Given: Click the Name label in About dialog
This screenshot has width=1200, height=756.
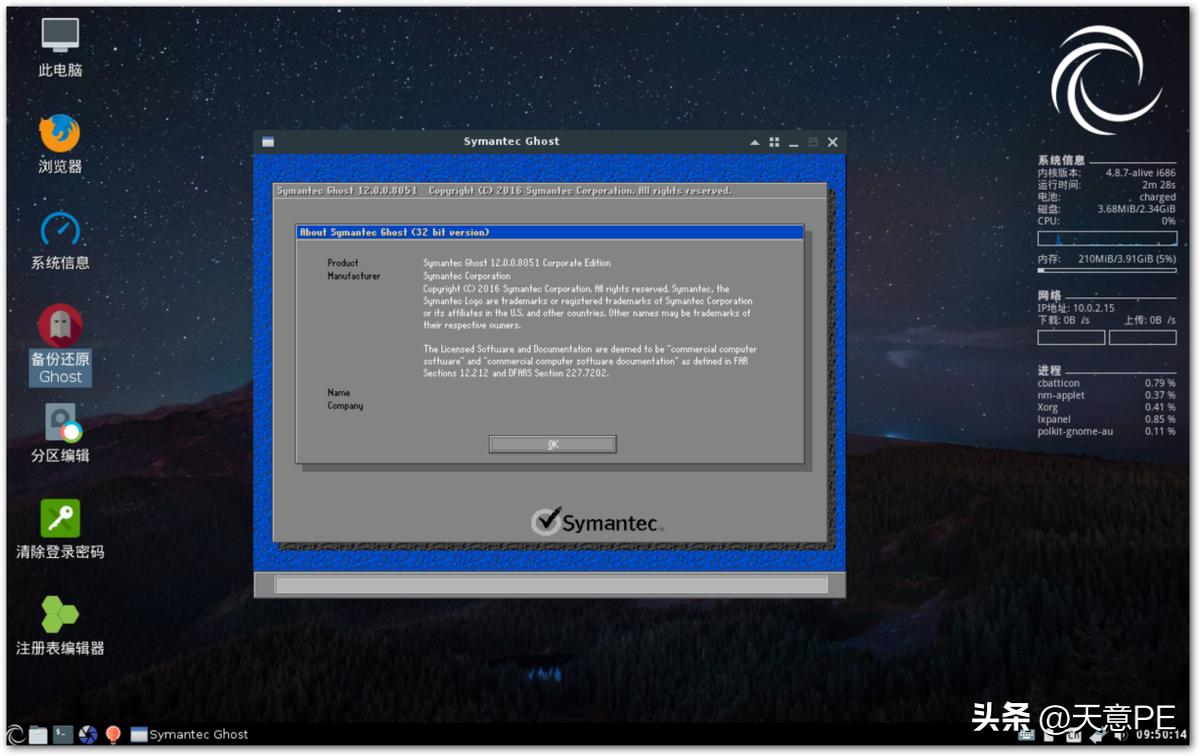Looking at the screenshot, I should click(x=339, y=393).
